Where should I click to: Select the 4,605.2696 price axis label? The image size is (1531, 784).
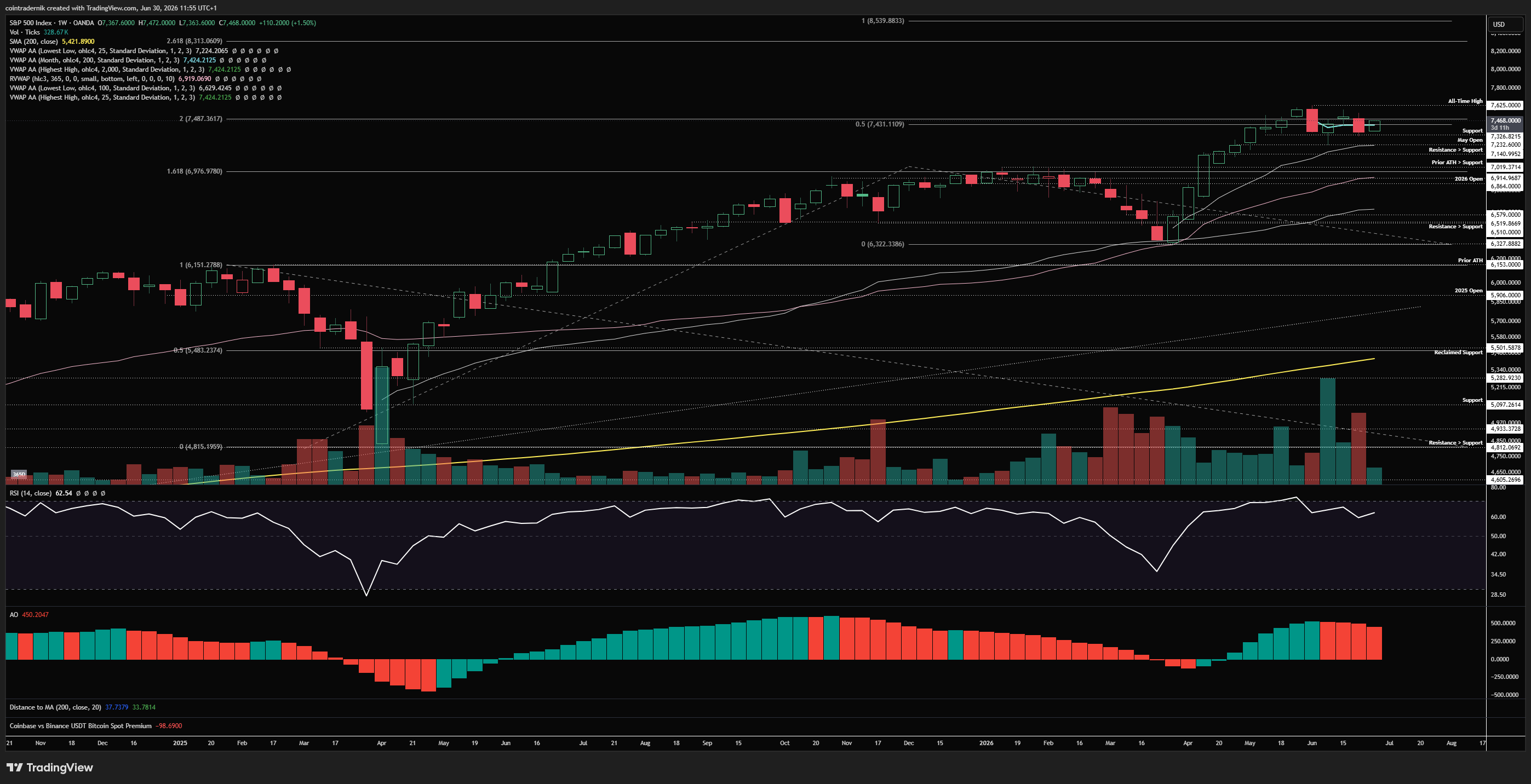click(x=1505, y=479)
